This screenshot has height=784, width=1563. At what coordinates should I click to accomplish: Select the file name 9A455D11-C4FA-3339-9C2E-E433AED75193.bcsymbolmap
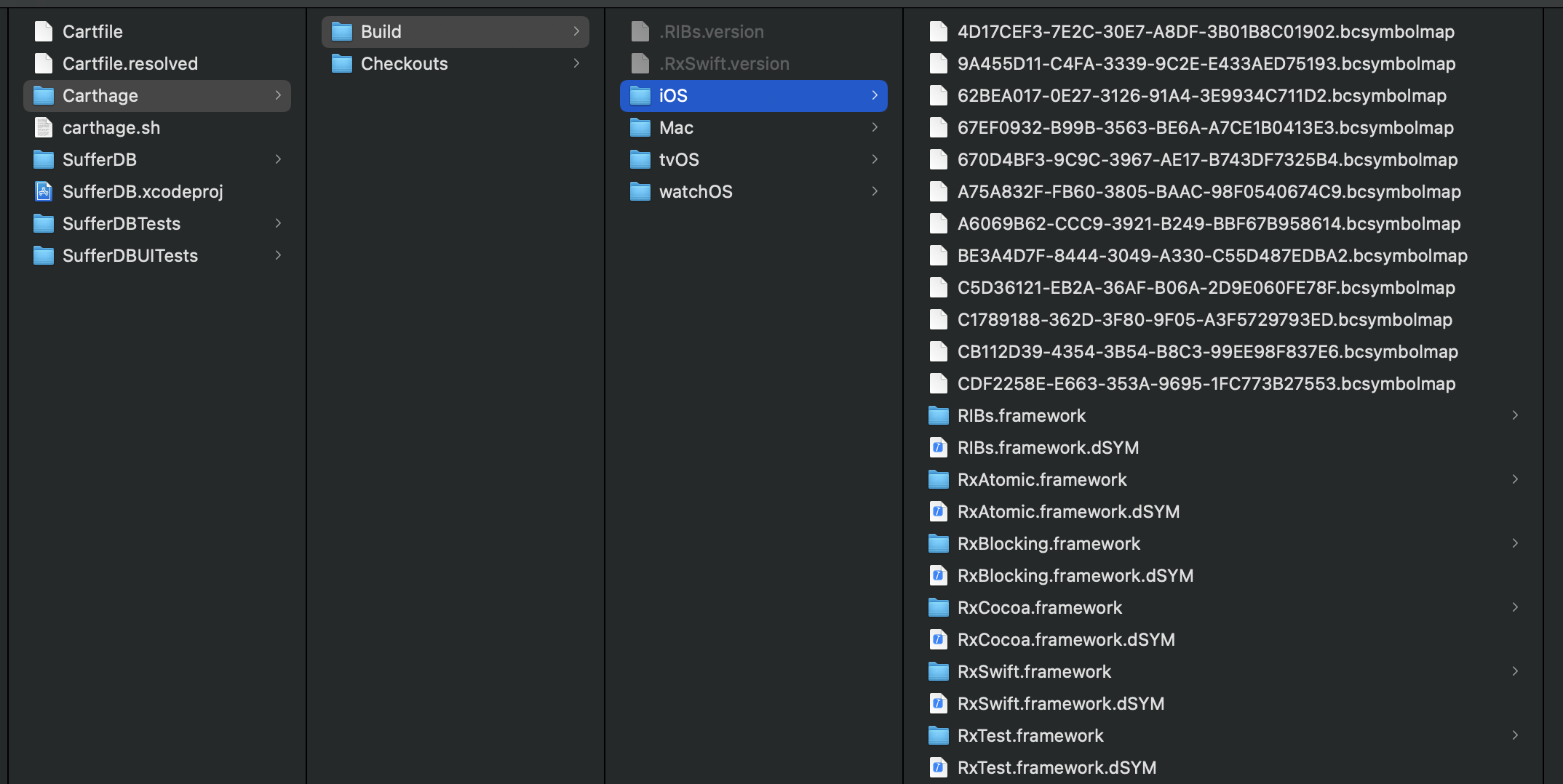pyautogui.click(x=1206, y=64)
